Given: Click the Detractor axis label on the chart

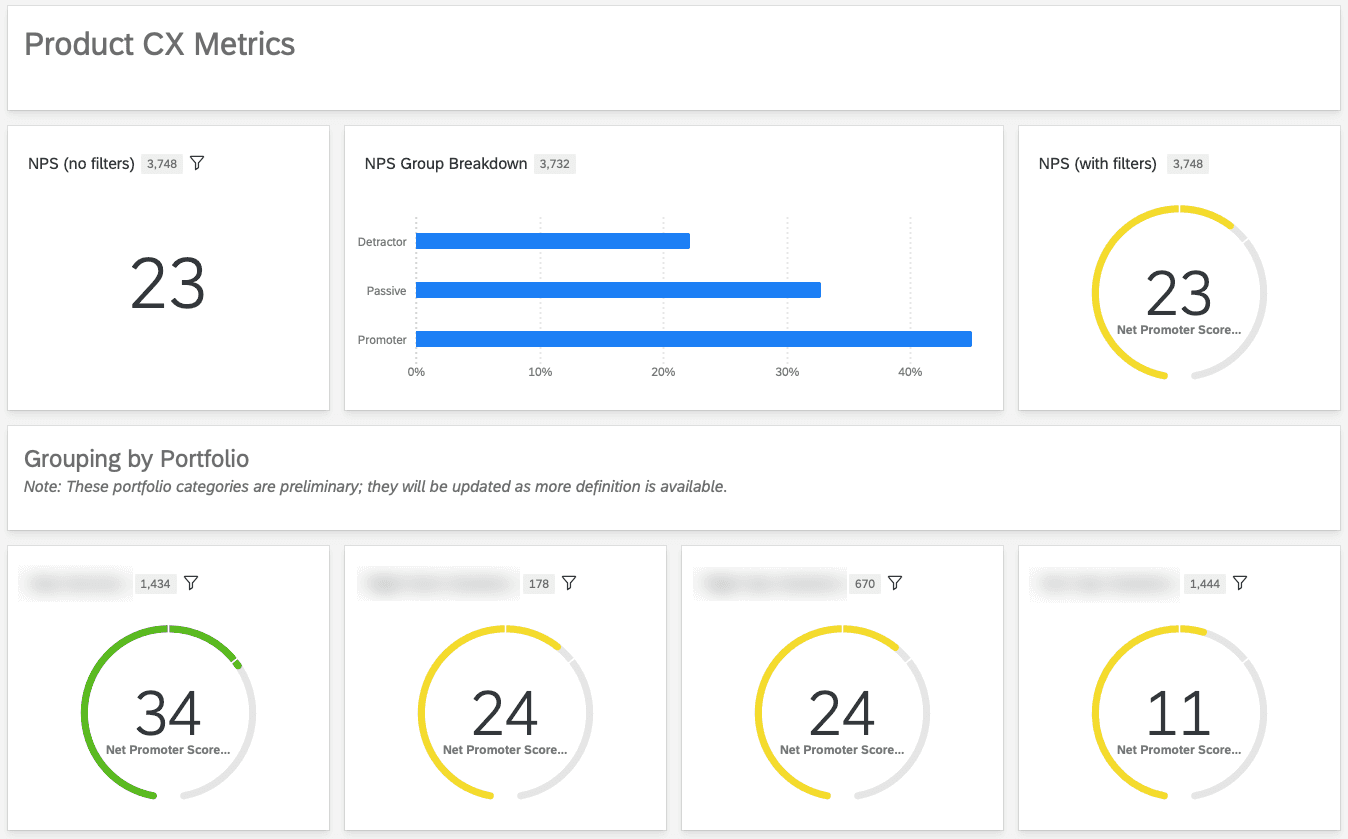Looking at the screenshot, I should click(x=383, y=241).
